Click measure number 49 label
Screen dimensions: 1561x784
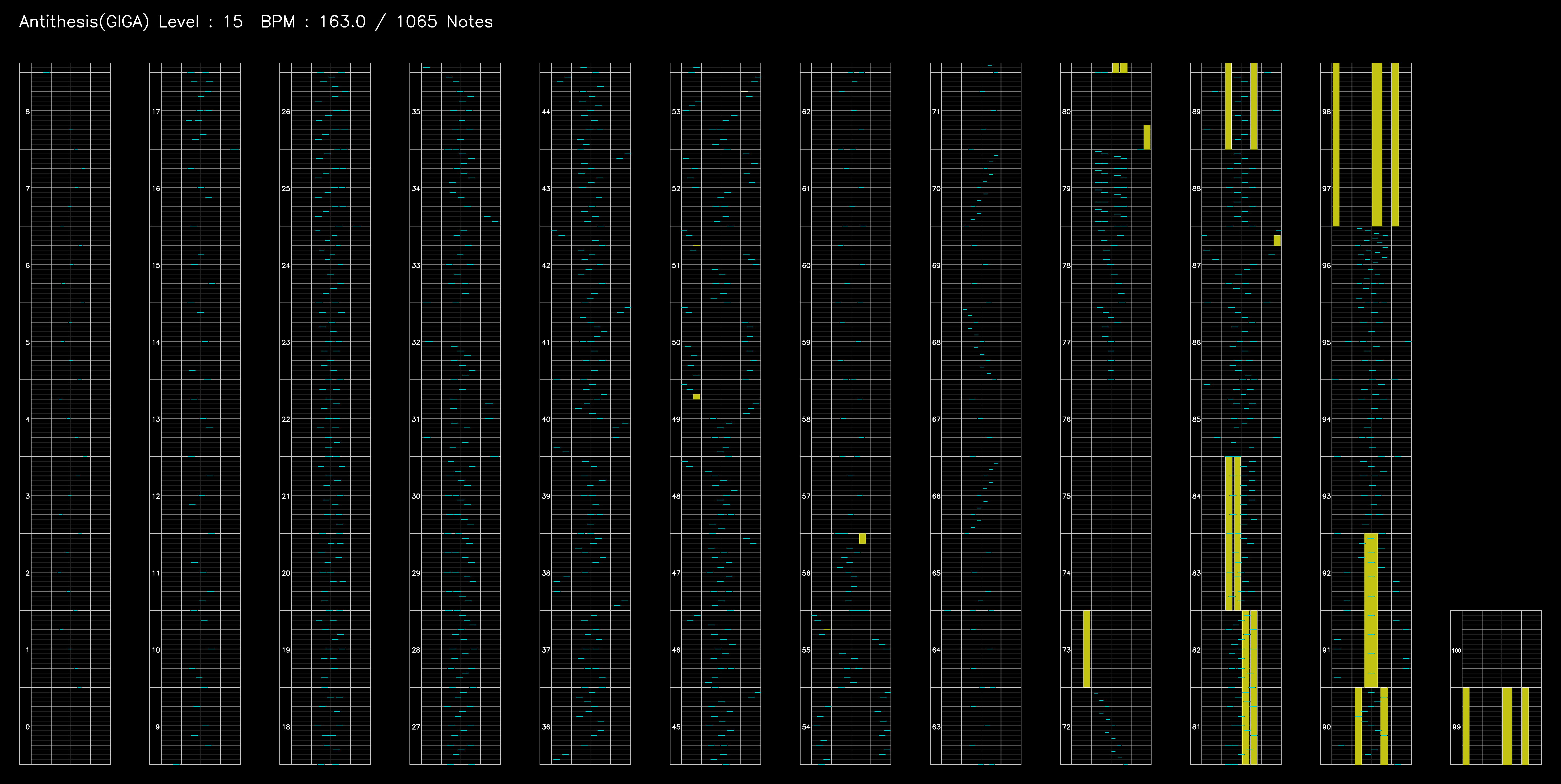[676, 419]
